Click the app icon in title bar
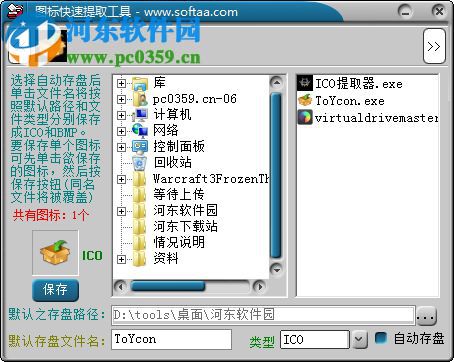 (x=15, y=11)
